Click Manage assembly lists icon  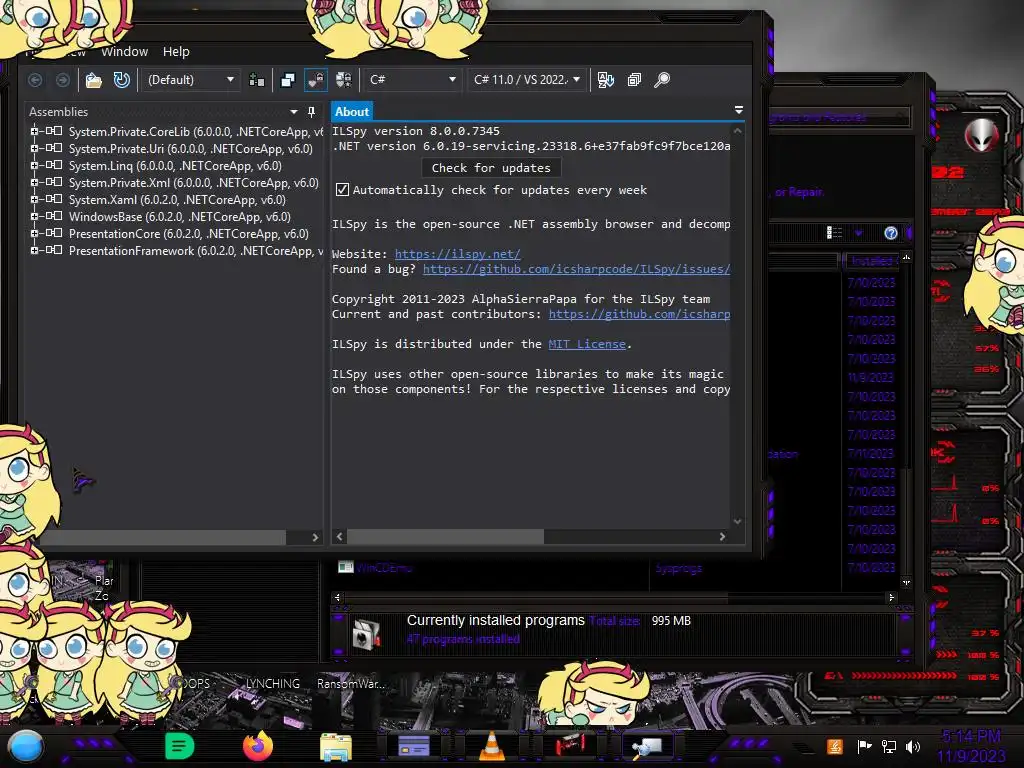click(x=257, y=80)
